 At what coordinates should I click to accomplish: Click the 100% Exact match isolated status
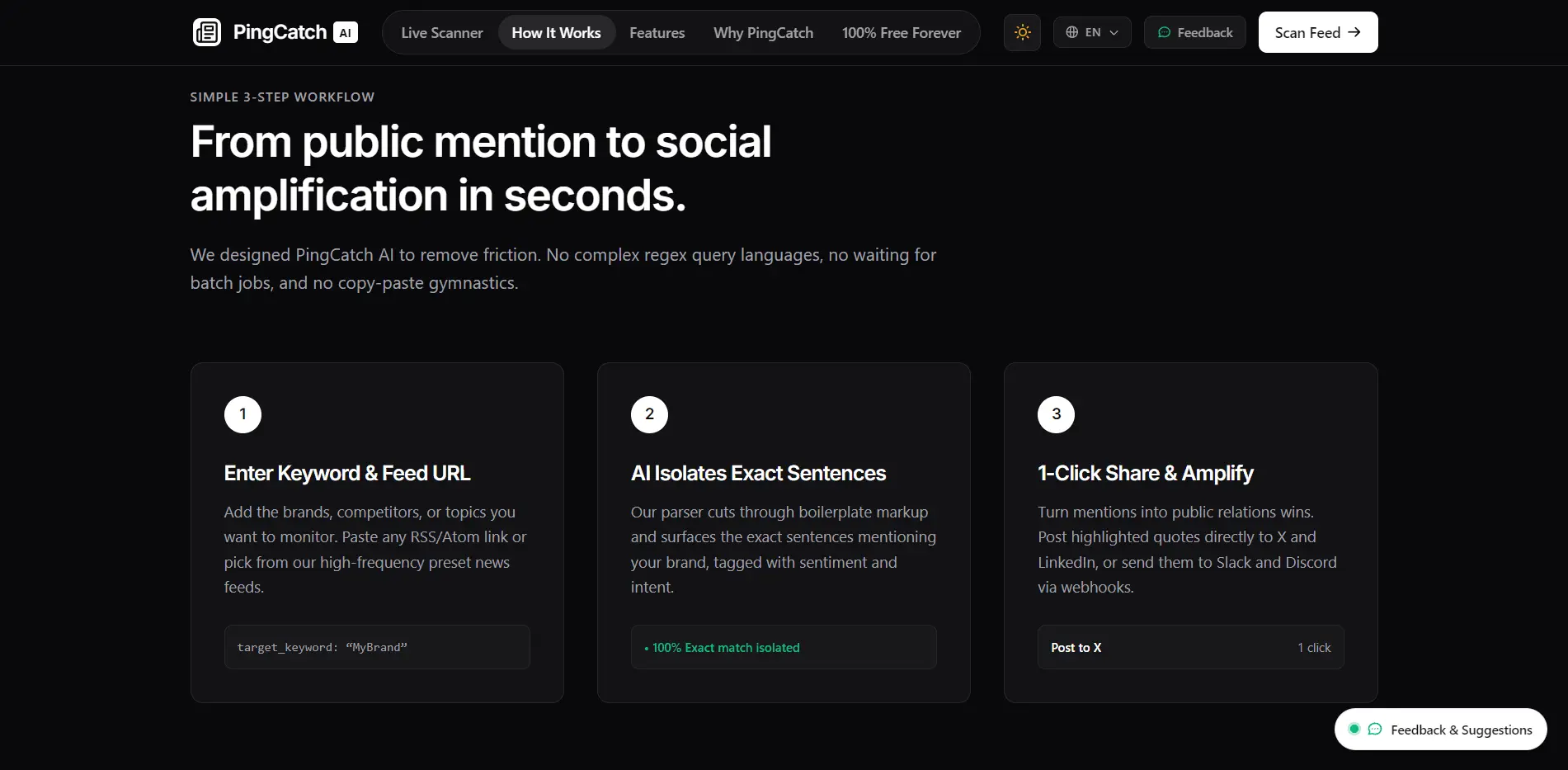coord(784,647)
